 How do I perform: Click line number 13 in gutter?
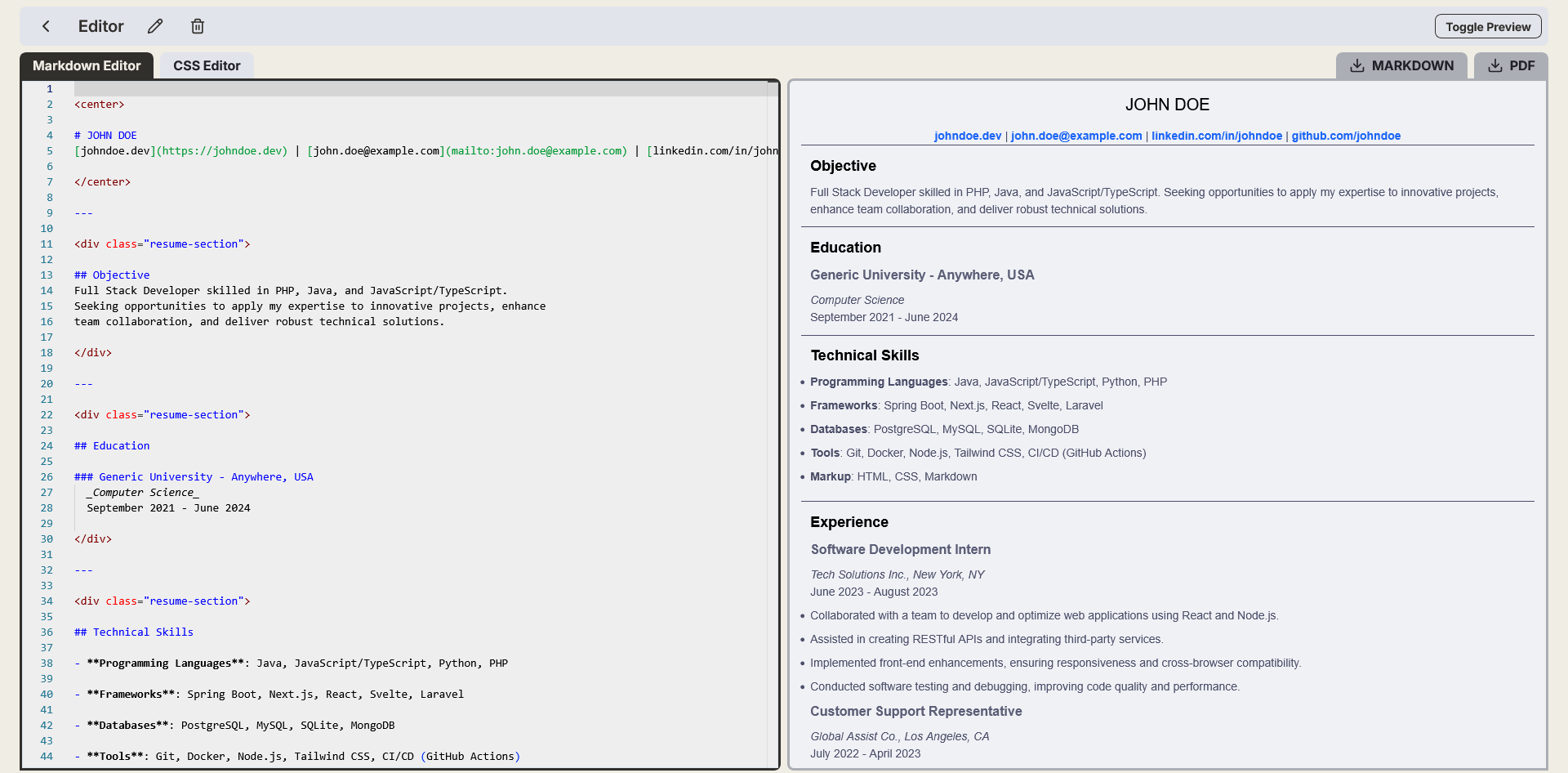47,275
